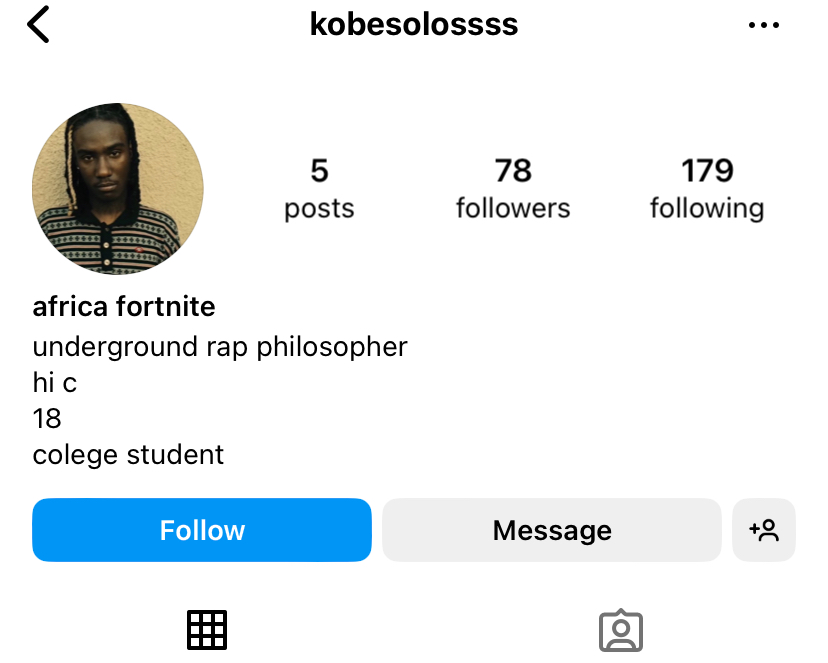Viewport: 828px width, 663px height.
Task: Open the three-dot more options menu
Action: [764, 25]
